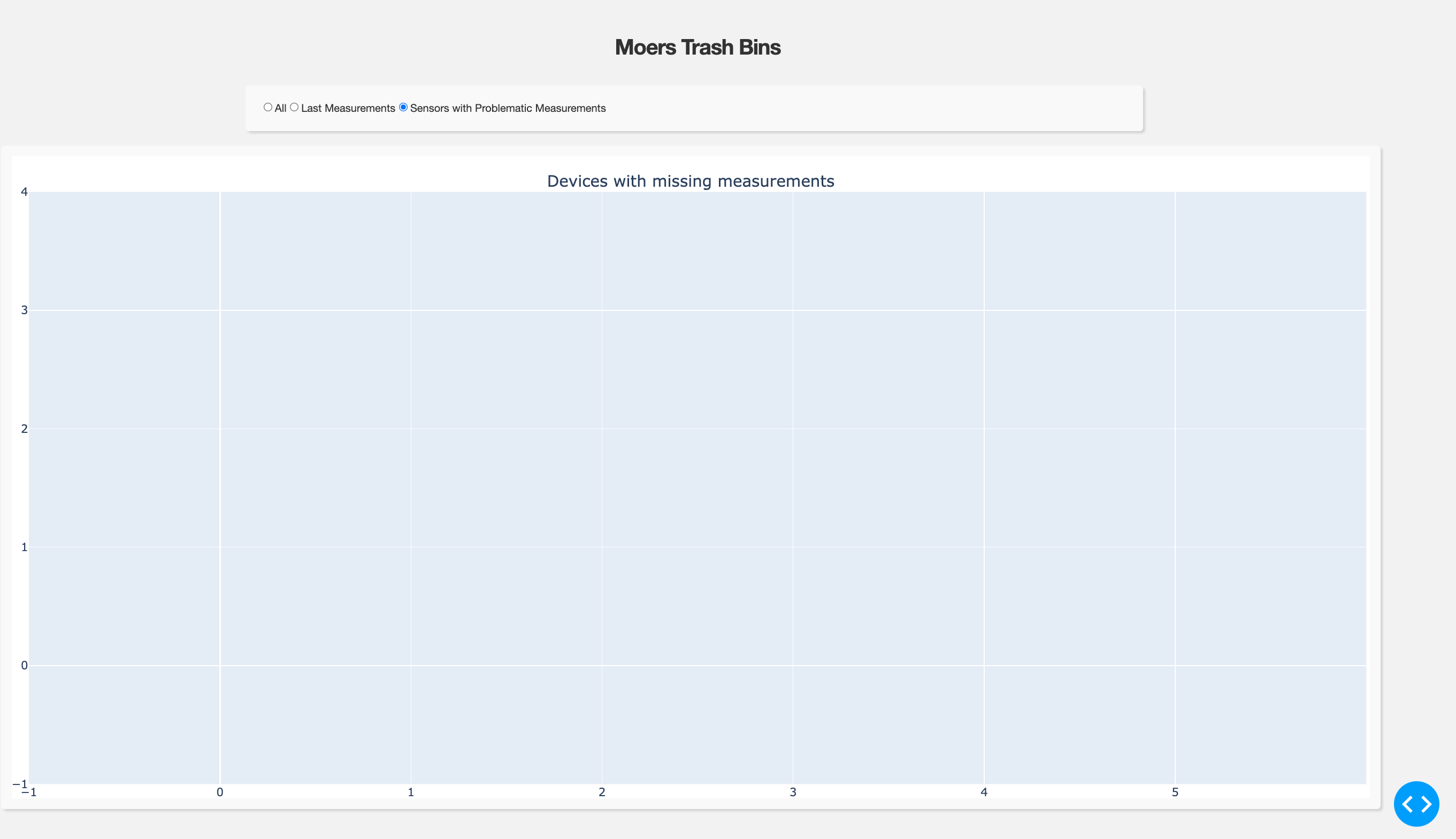Screen dimensions: 1456x839
Task: Click the y-axis tick label 2
Action: click(x=24, y=429)
